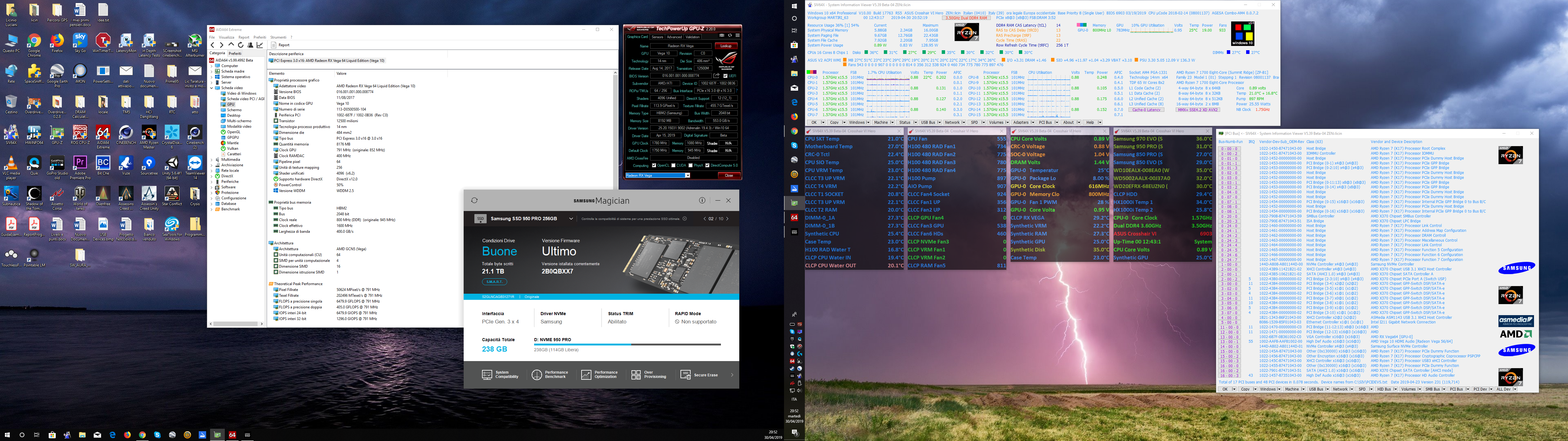Click the back arrow in AIDA64 toolbar
Viewport: 1568px width, 441px height.
coord(213,45)
